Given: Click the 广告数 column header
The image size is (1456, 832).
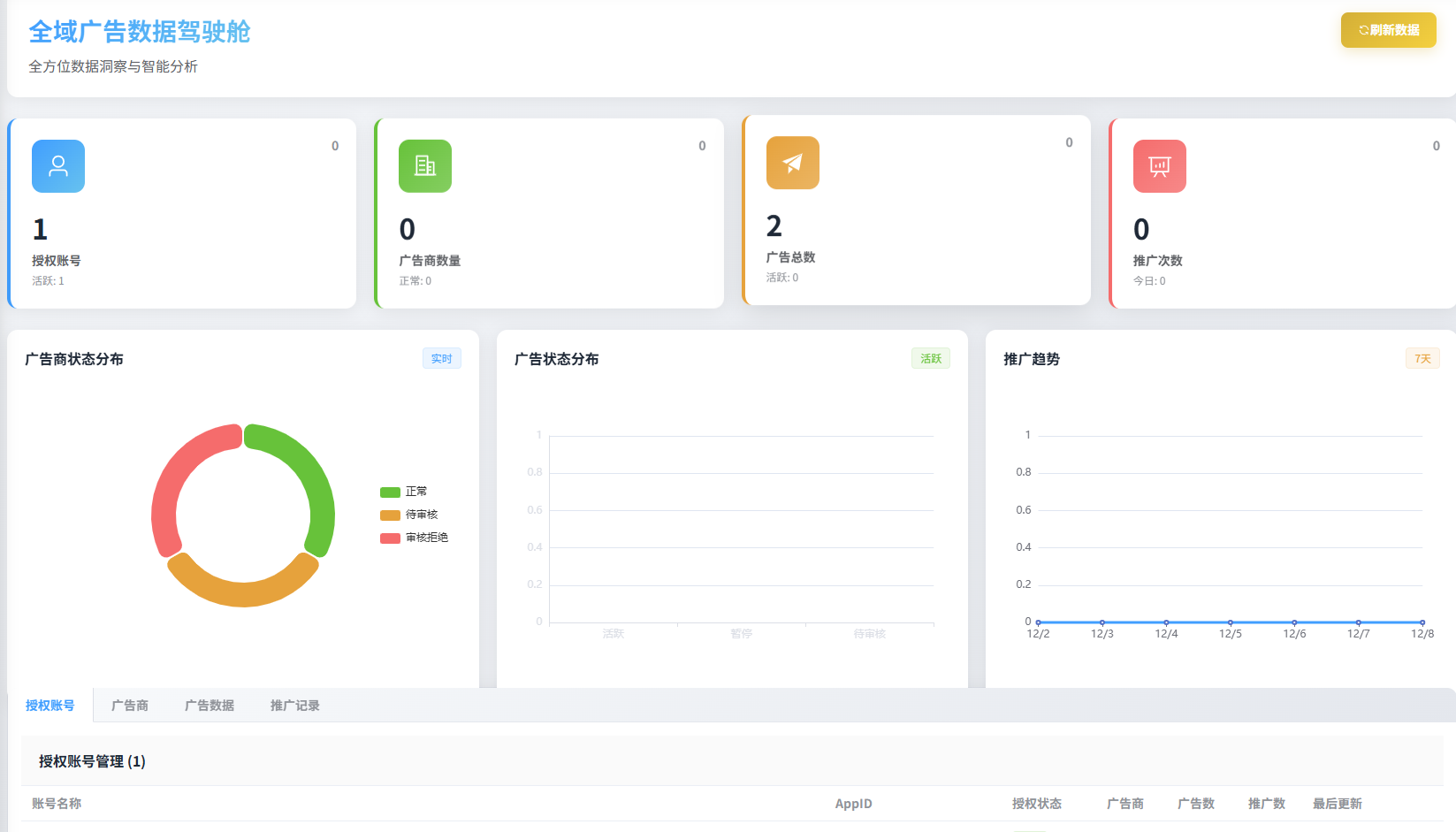Looking at the screenshot, I should click(x=1196, y=804).
